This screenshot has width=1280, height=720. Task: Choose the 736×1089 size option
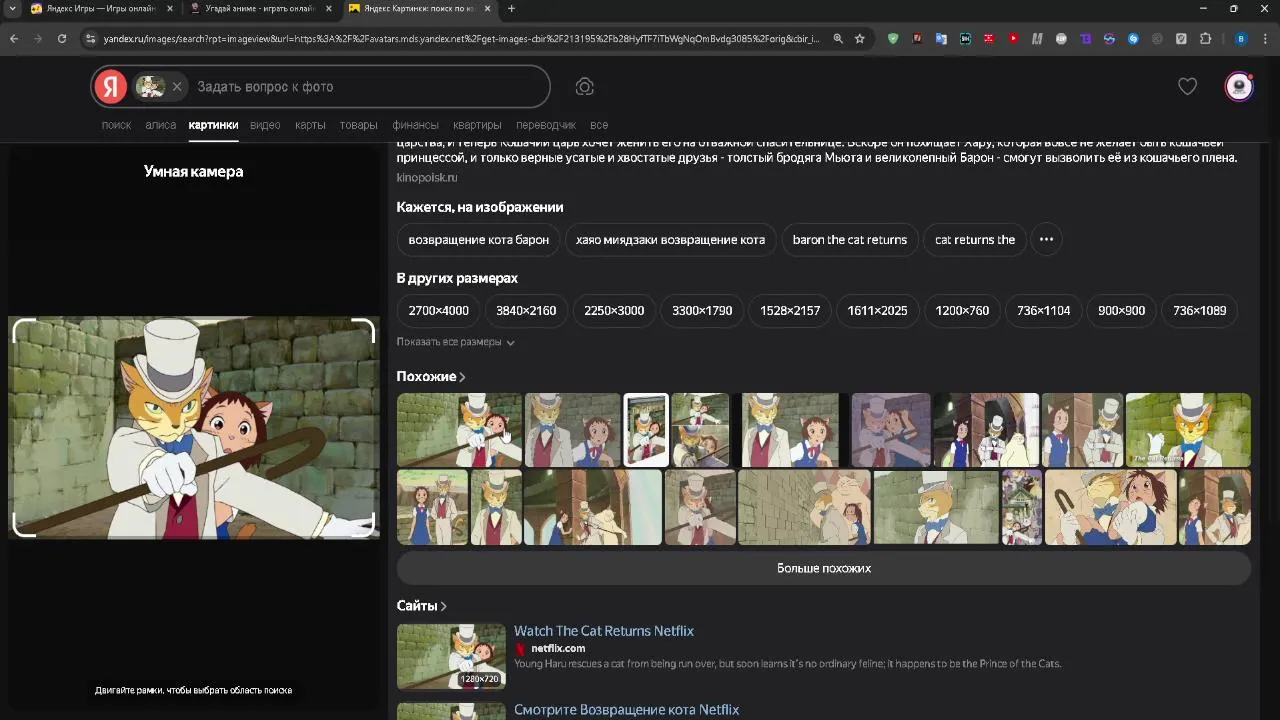pos(1199,311)
